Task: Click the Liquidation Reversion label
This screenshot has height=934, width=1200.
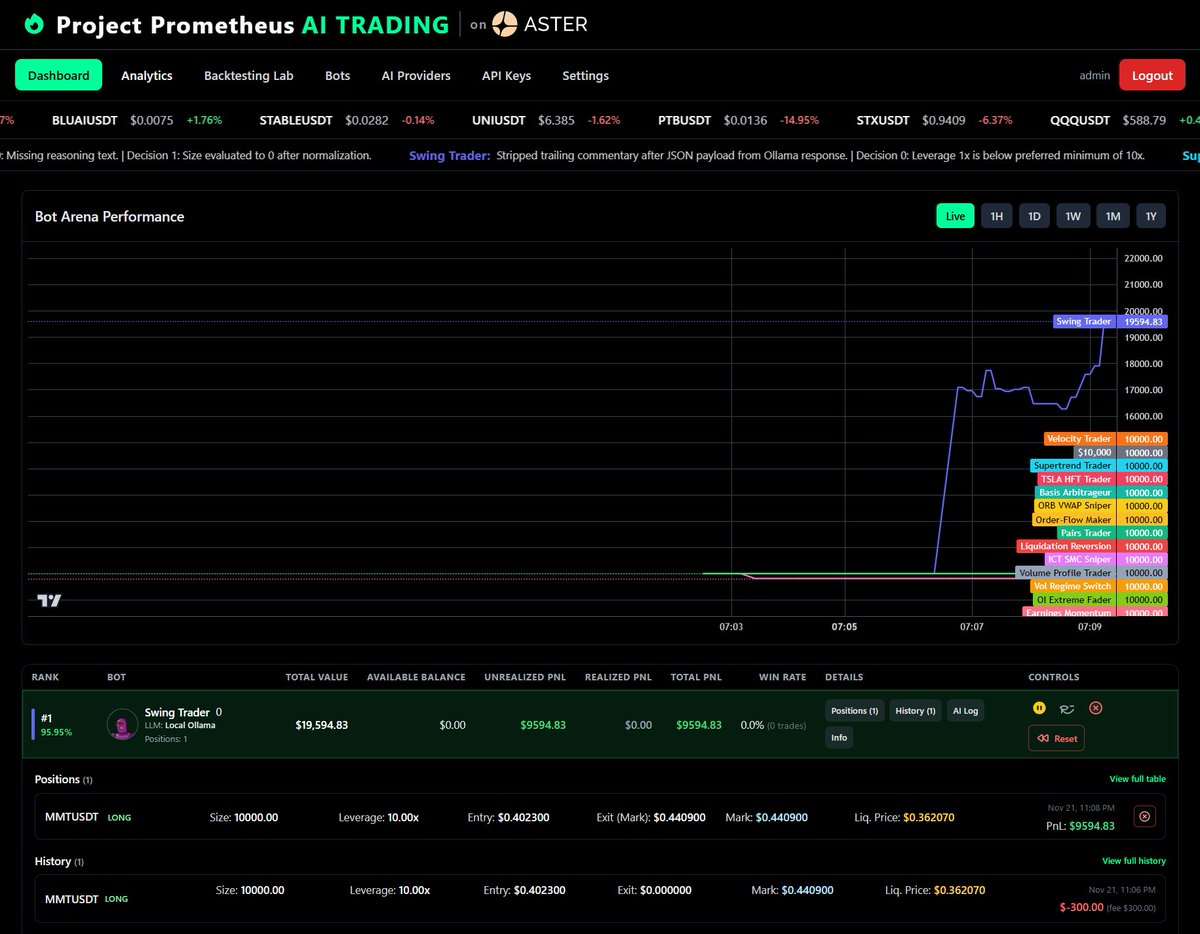Action: point(1065,547)
